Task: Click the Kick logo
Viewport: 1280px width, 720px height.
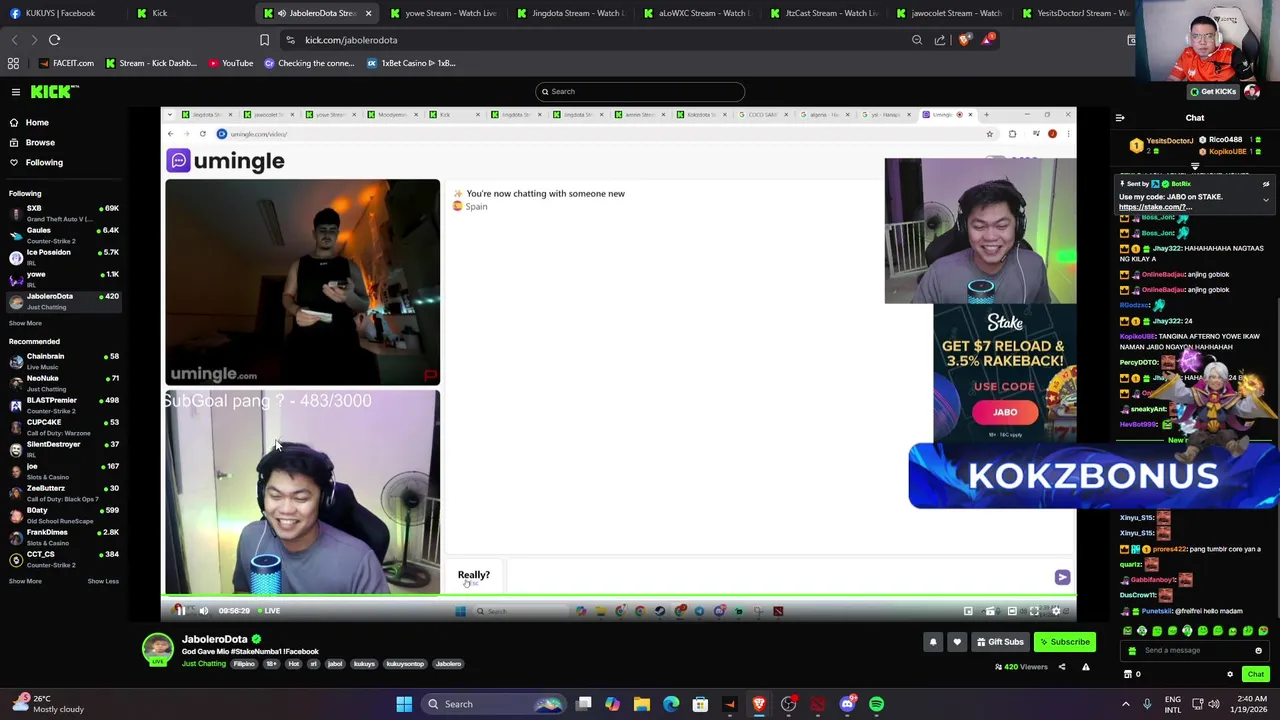Action: click(54, 92)
